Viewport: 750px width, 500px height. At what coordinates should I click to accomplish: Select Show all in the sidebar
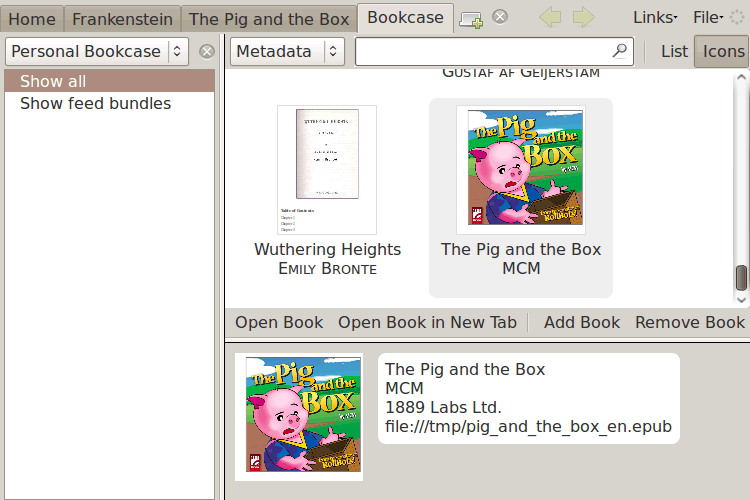click(x=110, y=81)
